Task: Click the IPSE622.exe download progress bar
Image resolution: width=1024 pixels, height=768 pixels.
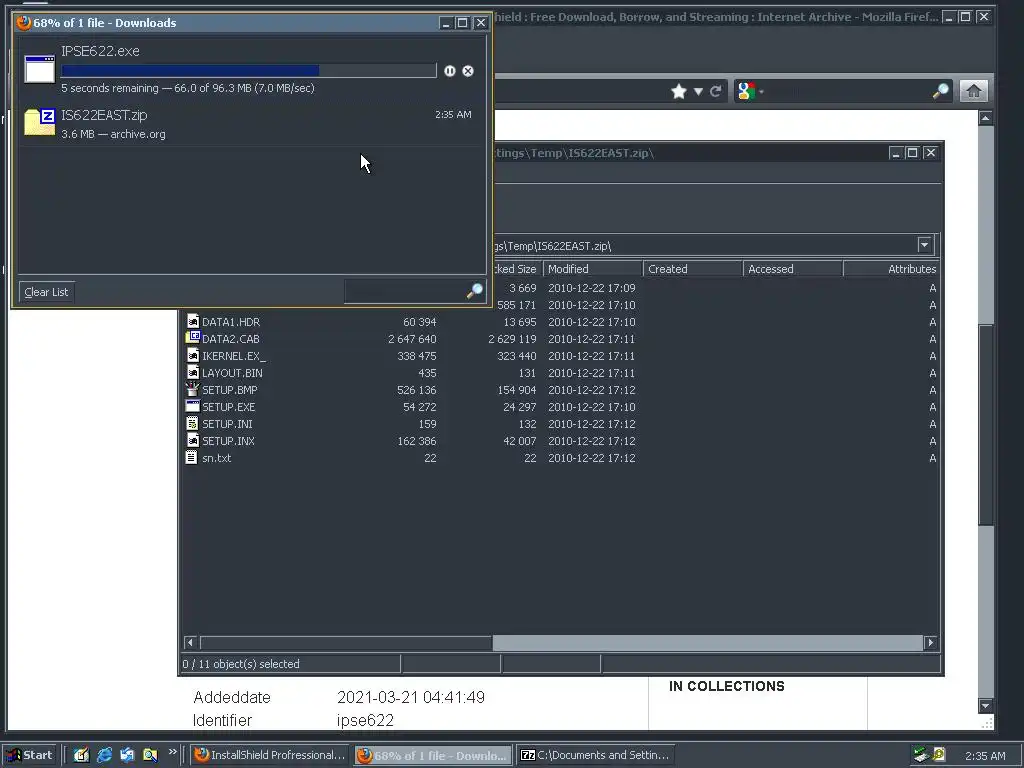Action: pos(249,71)
